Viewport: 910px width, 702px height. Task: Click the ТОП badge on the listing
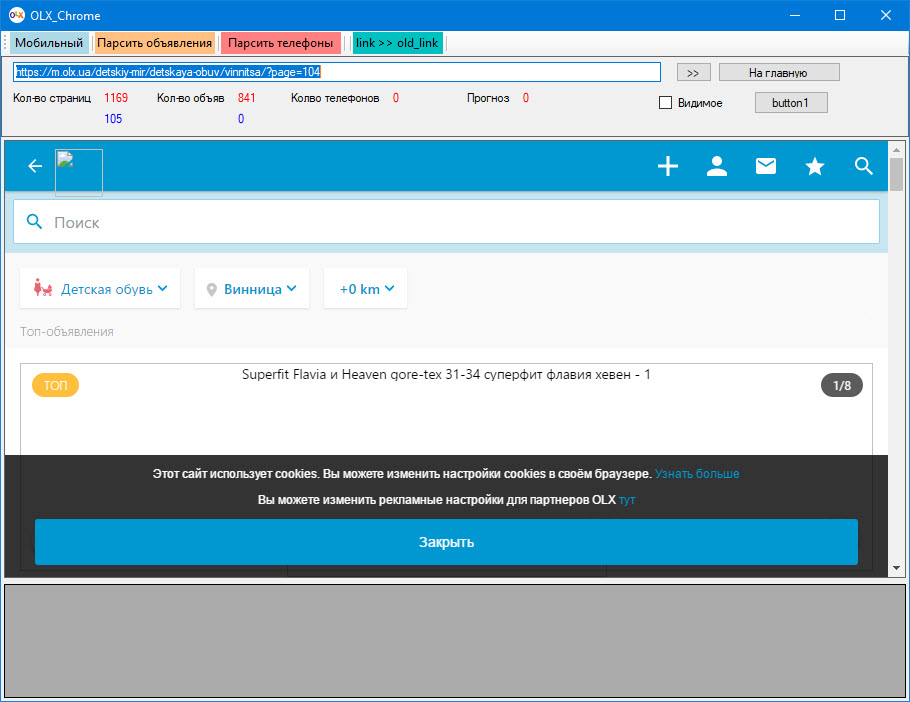pyautogui.click(x=56, y=385)
